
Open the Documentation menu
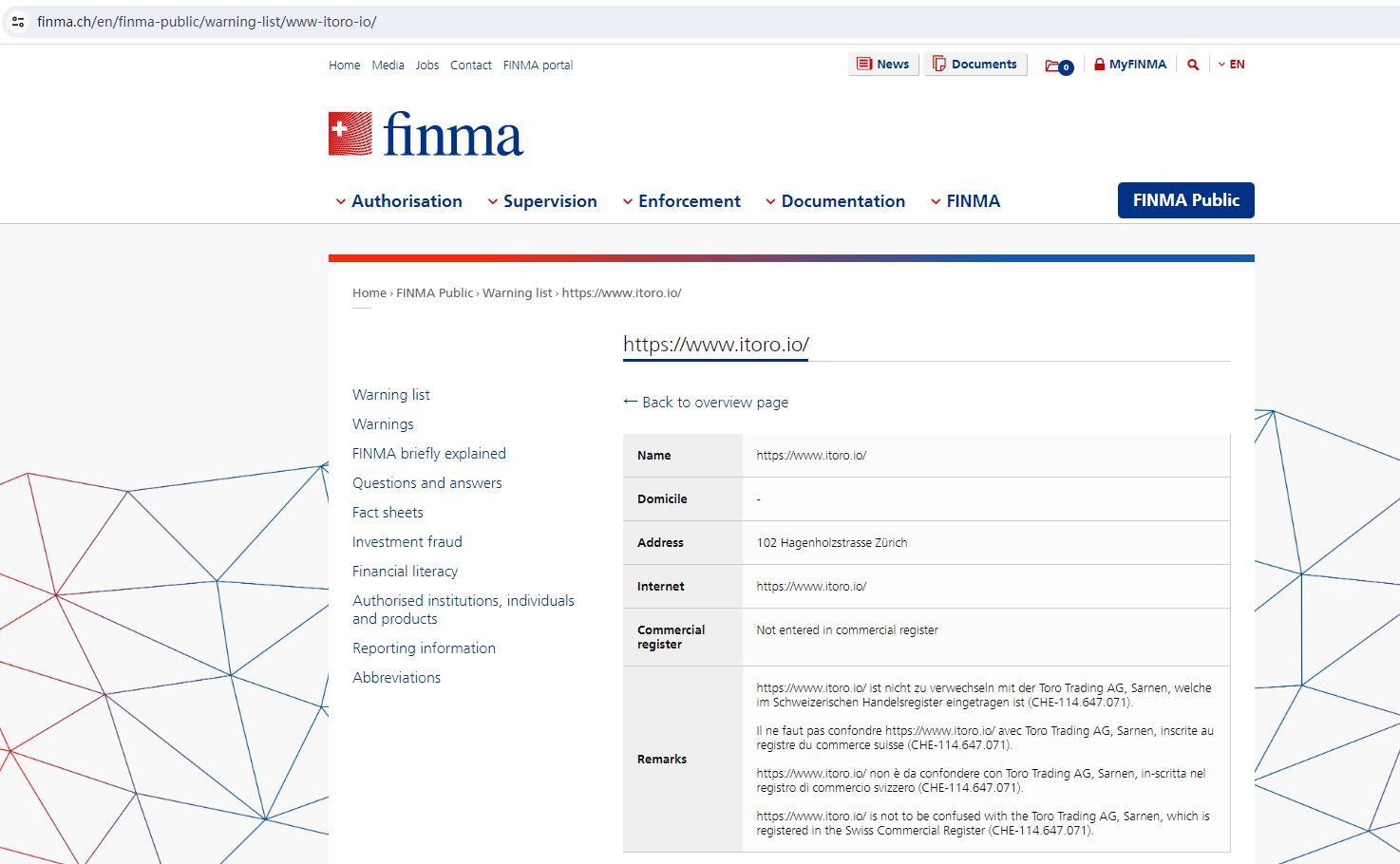pyautogui.click(x=835, y=201)
